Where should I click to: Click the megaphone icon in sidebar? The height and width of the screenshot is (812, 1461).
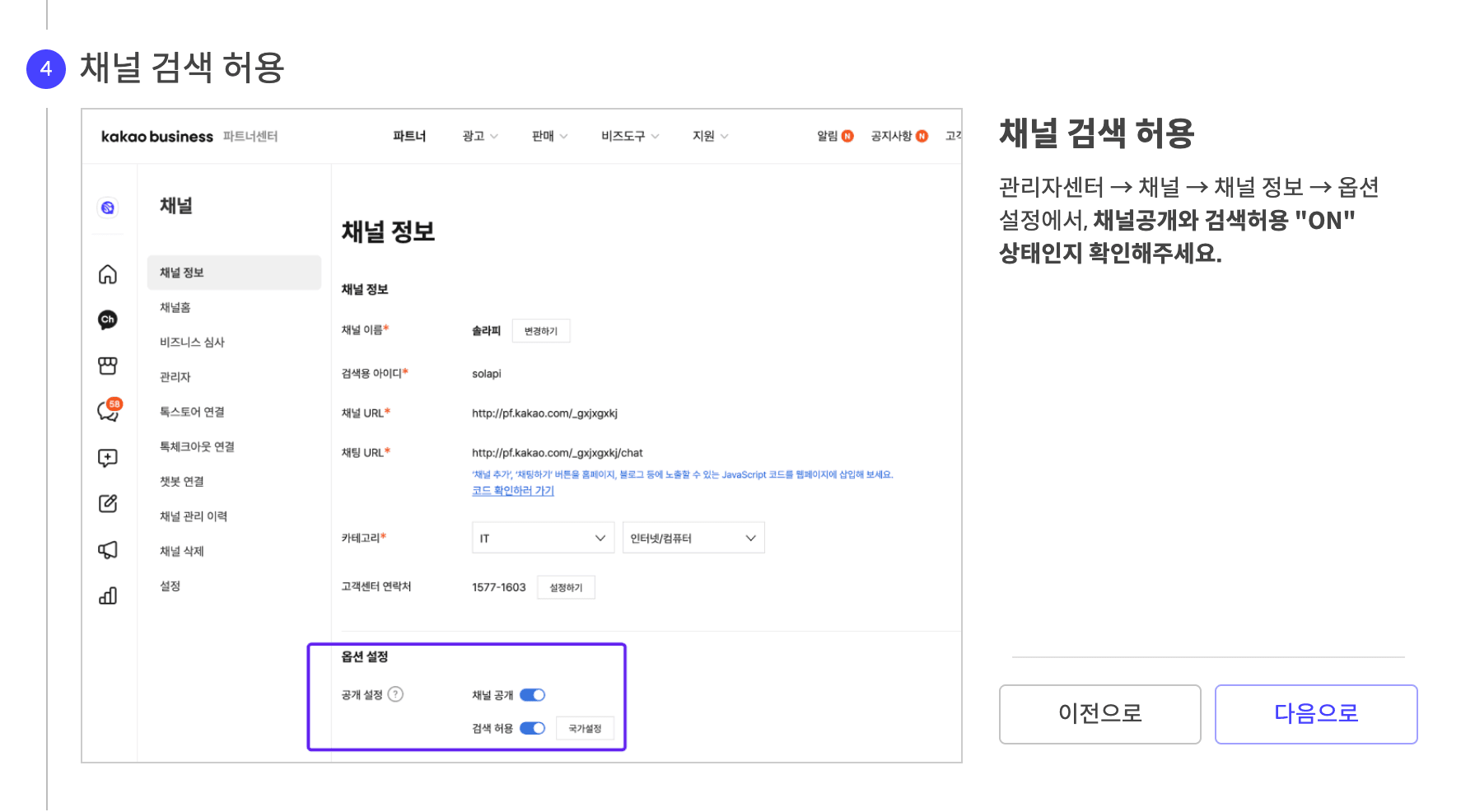(108, 550)
